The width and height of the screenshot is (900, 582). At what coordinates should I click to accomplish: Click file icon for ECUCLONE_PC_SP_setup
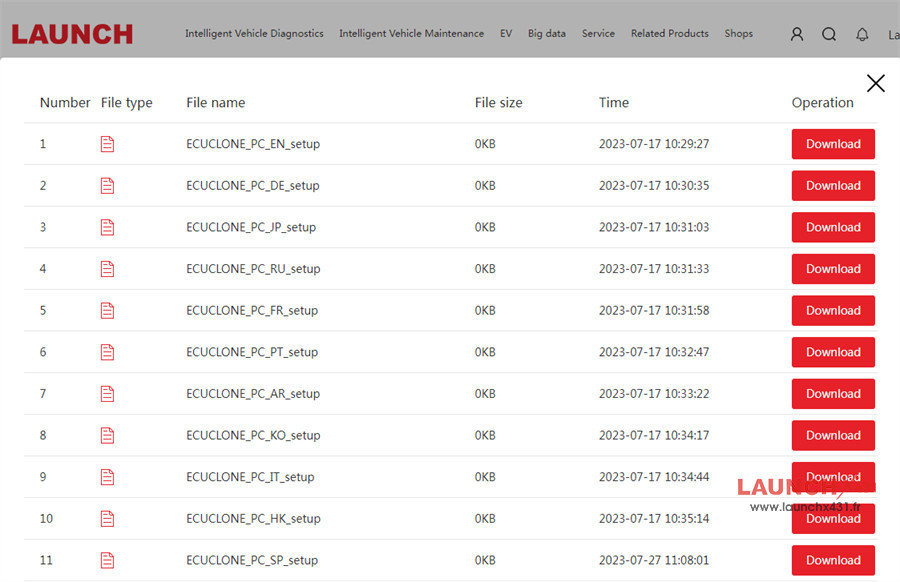coord(107,560)
